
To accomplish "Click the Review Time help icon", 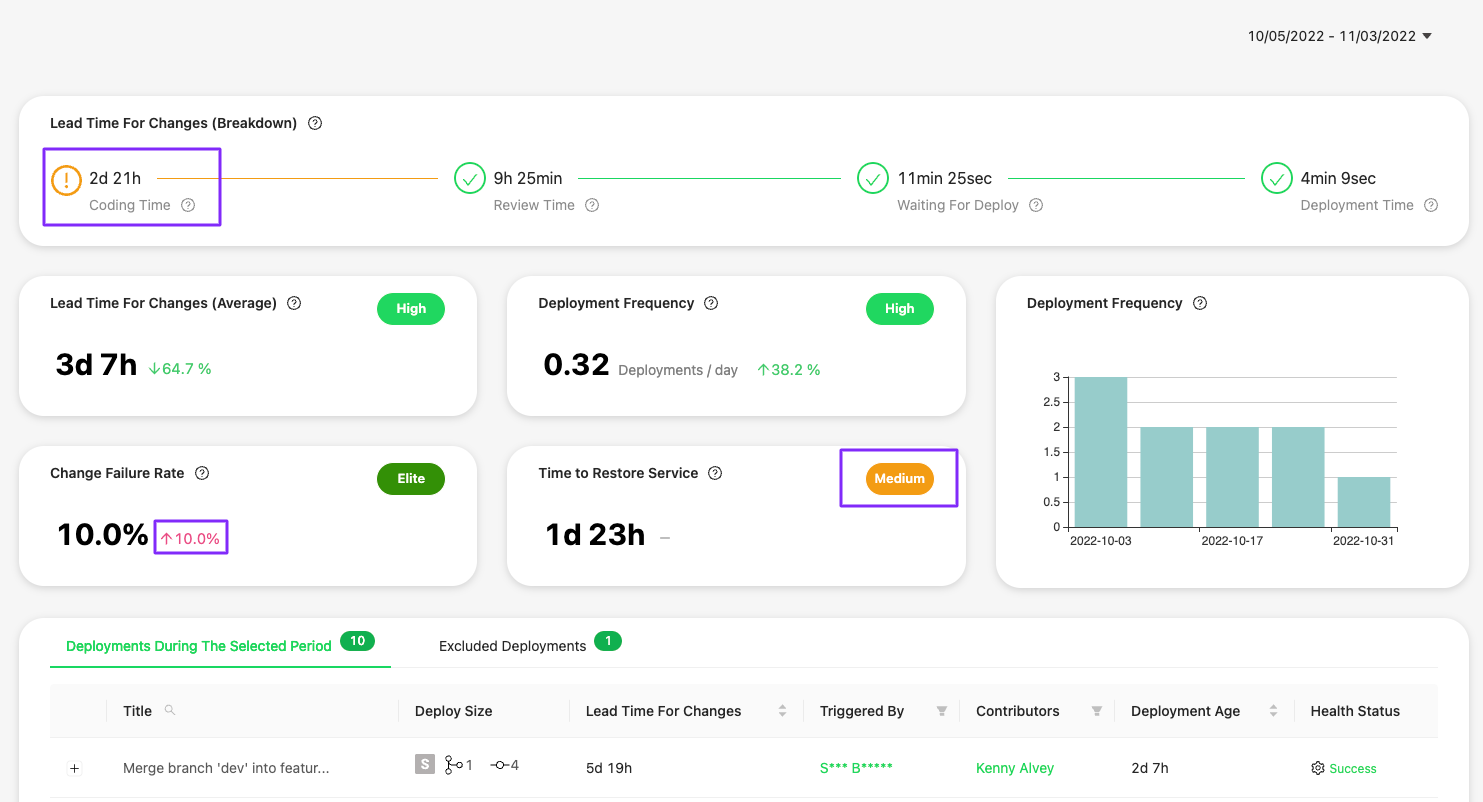I will click(x=592, y=205).
